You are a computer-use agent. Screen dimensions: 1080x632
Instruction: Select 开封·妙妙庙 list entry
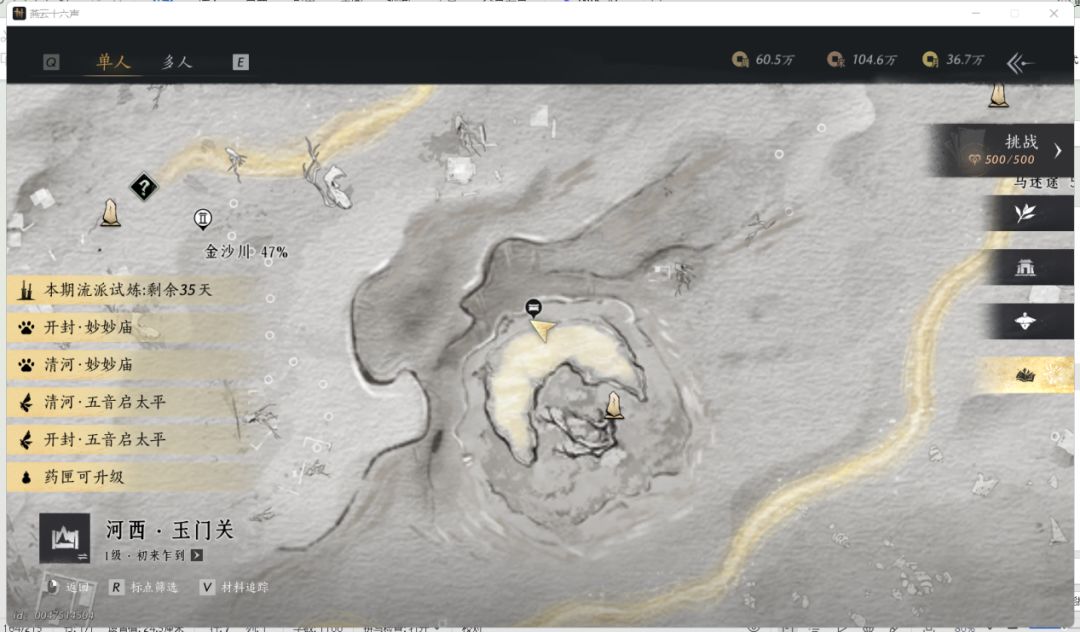(x=131, y=327)
